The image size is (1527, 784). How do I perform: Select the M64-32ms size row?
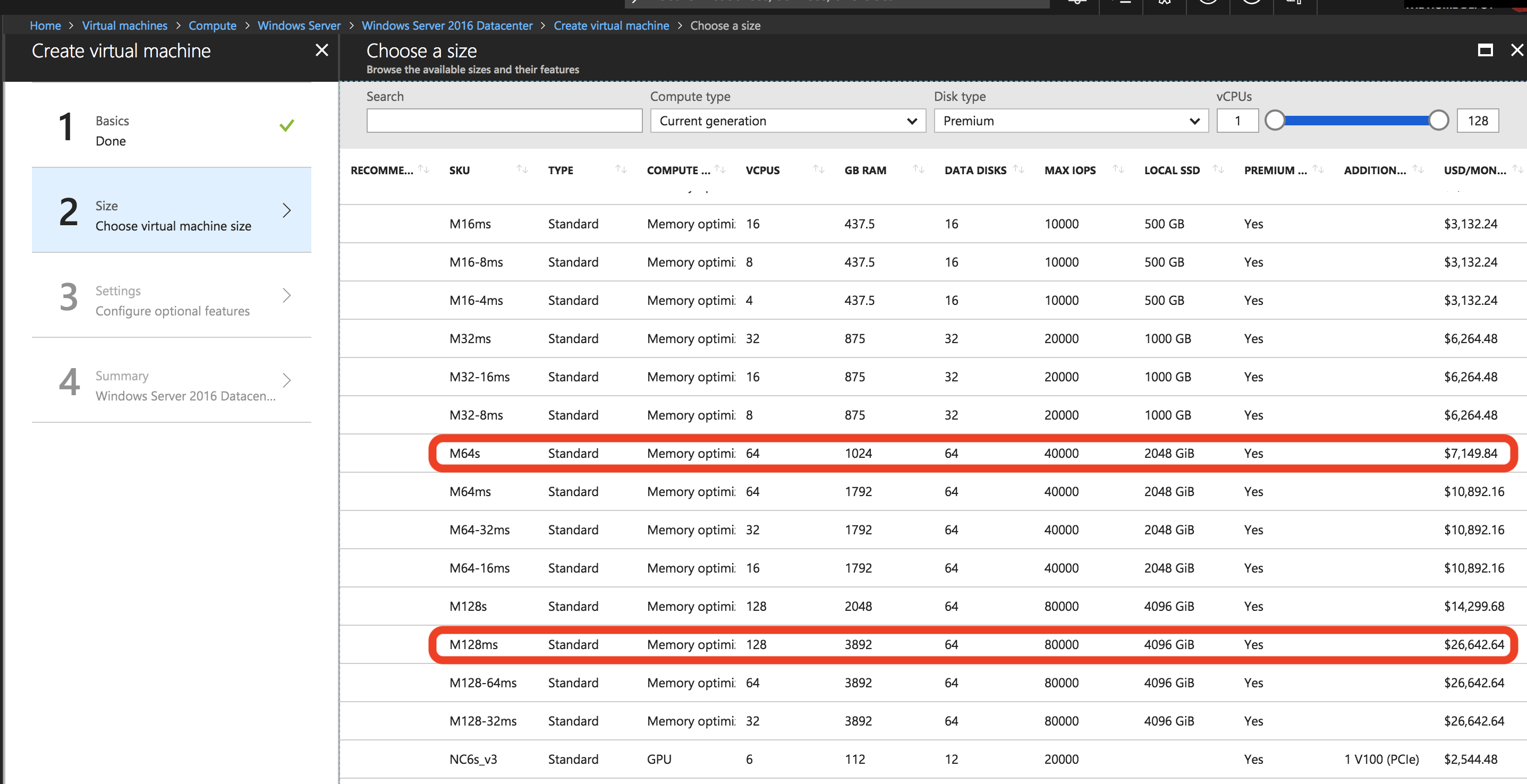[933, 530]
